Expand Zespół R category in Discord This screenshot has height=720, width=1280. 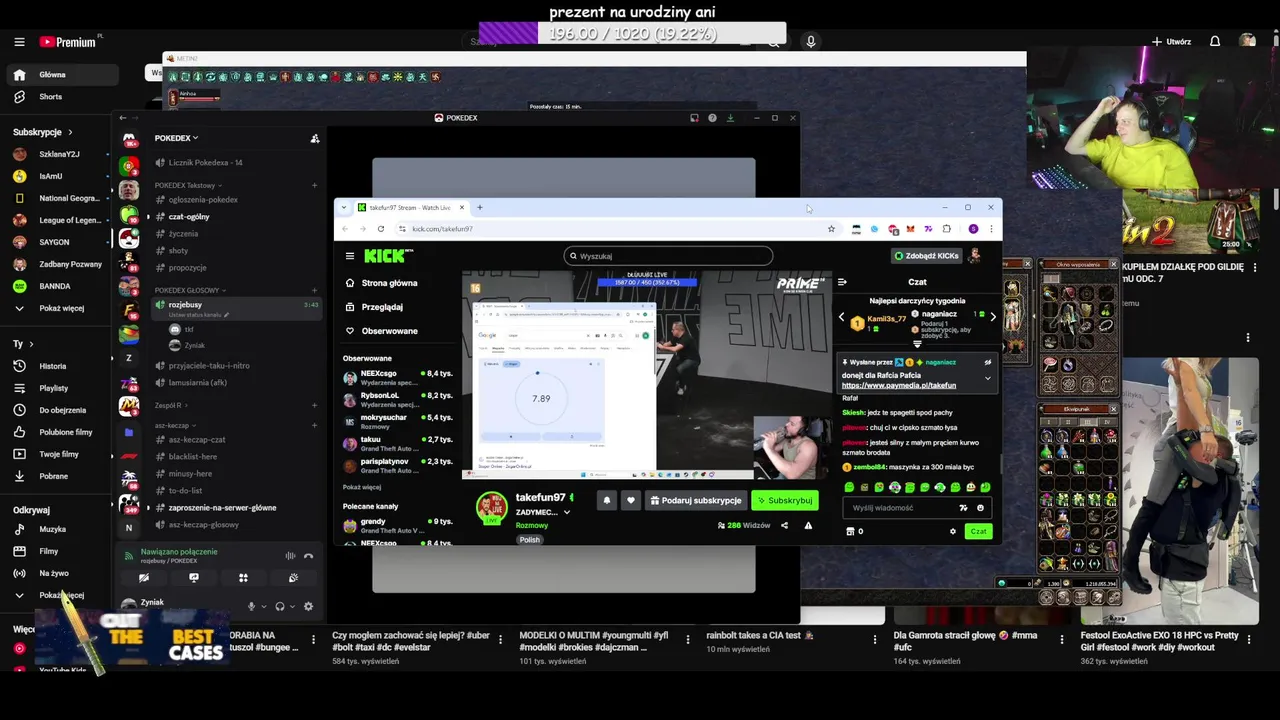coord(171,405)
